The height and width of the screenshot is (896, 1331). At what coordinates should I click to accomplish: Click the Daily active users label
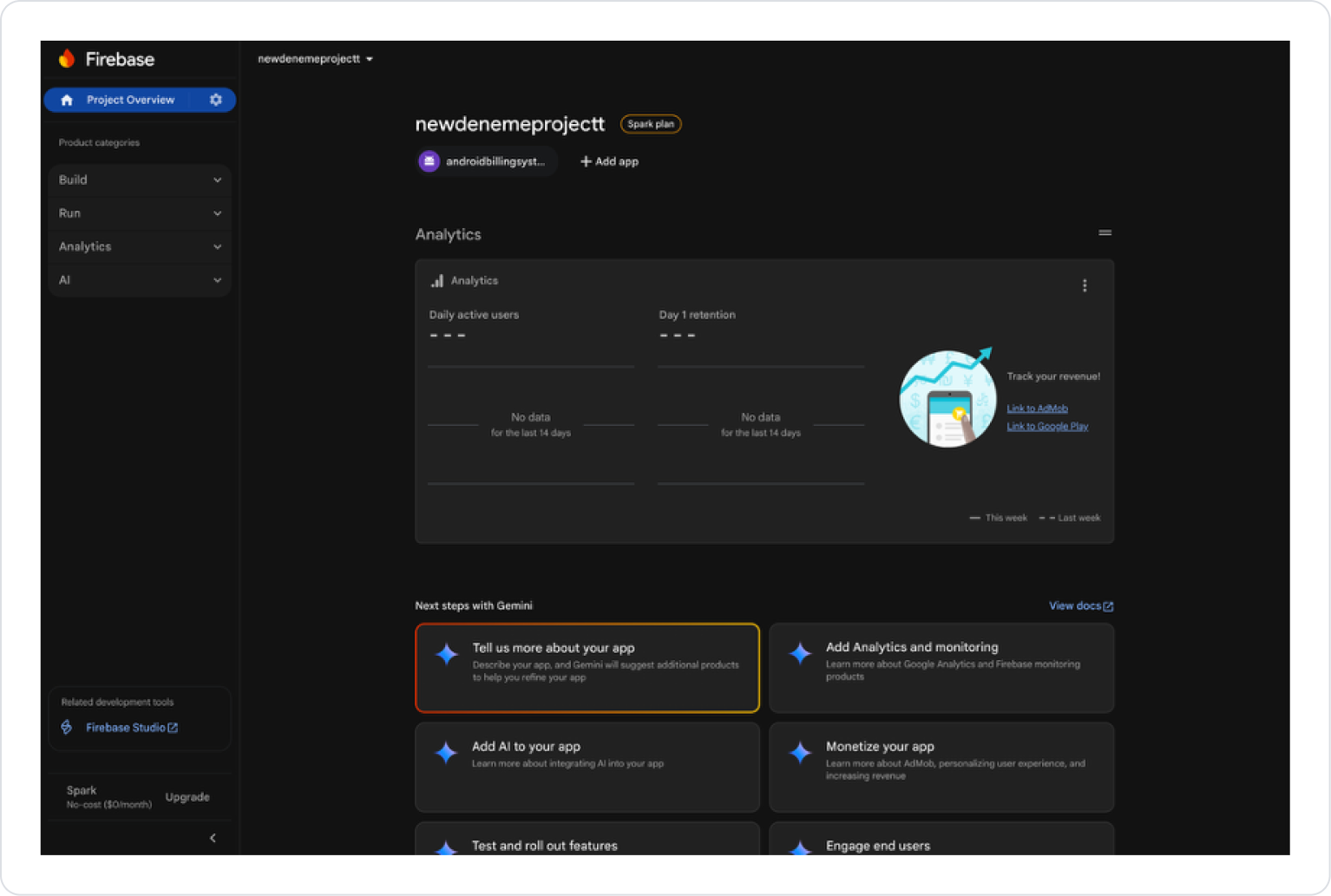474,315
